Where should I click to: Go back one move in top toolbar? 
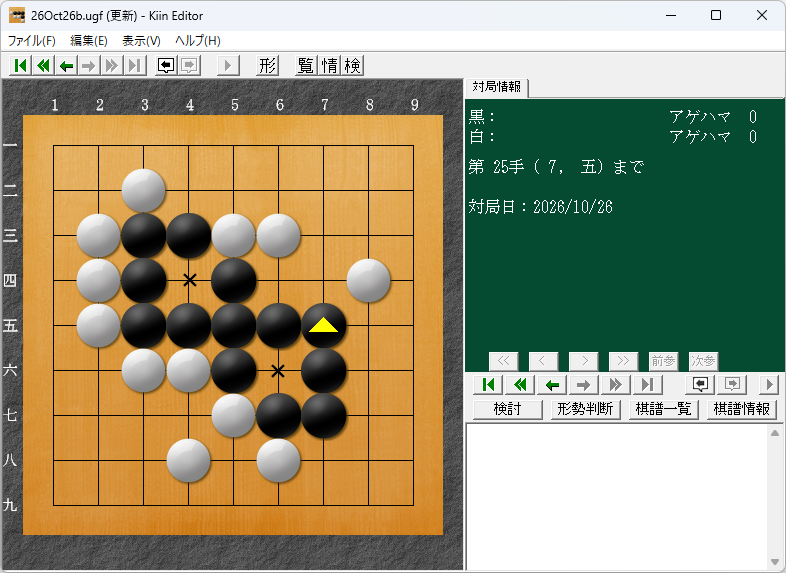click(66, 65)
